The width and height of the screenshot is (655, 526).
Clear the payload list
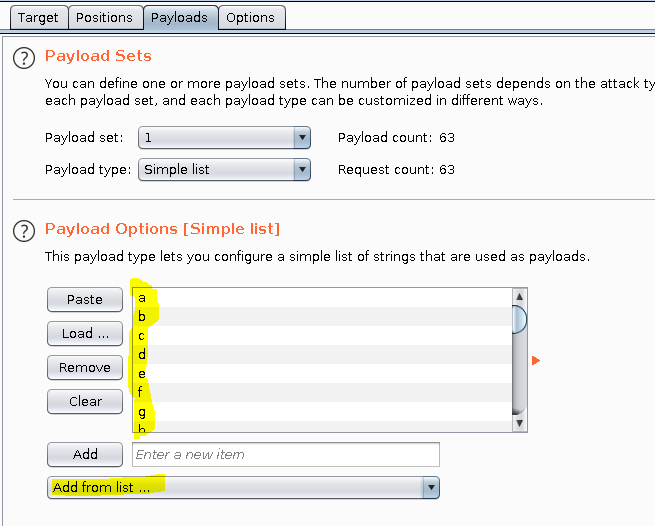(x=85, y=401)
